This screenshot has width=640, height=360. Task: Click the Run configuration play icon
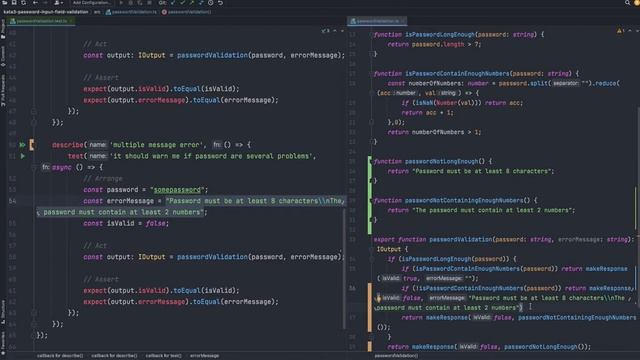click(121, 2)
